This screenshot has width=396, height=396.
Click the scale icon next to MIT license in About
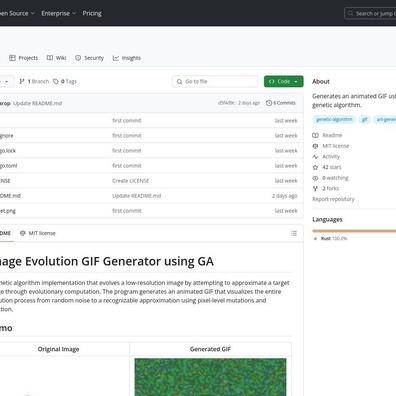point(315,146)
